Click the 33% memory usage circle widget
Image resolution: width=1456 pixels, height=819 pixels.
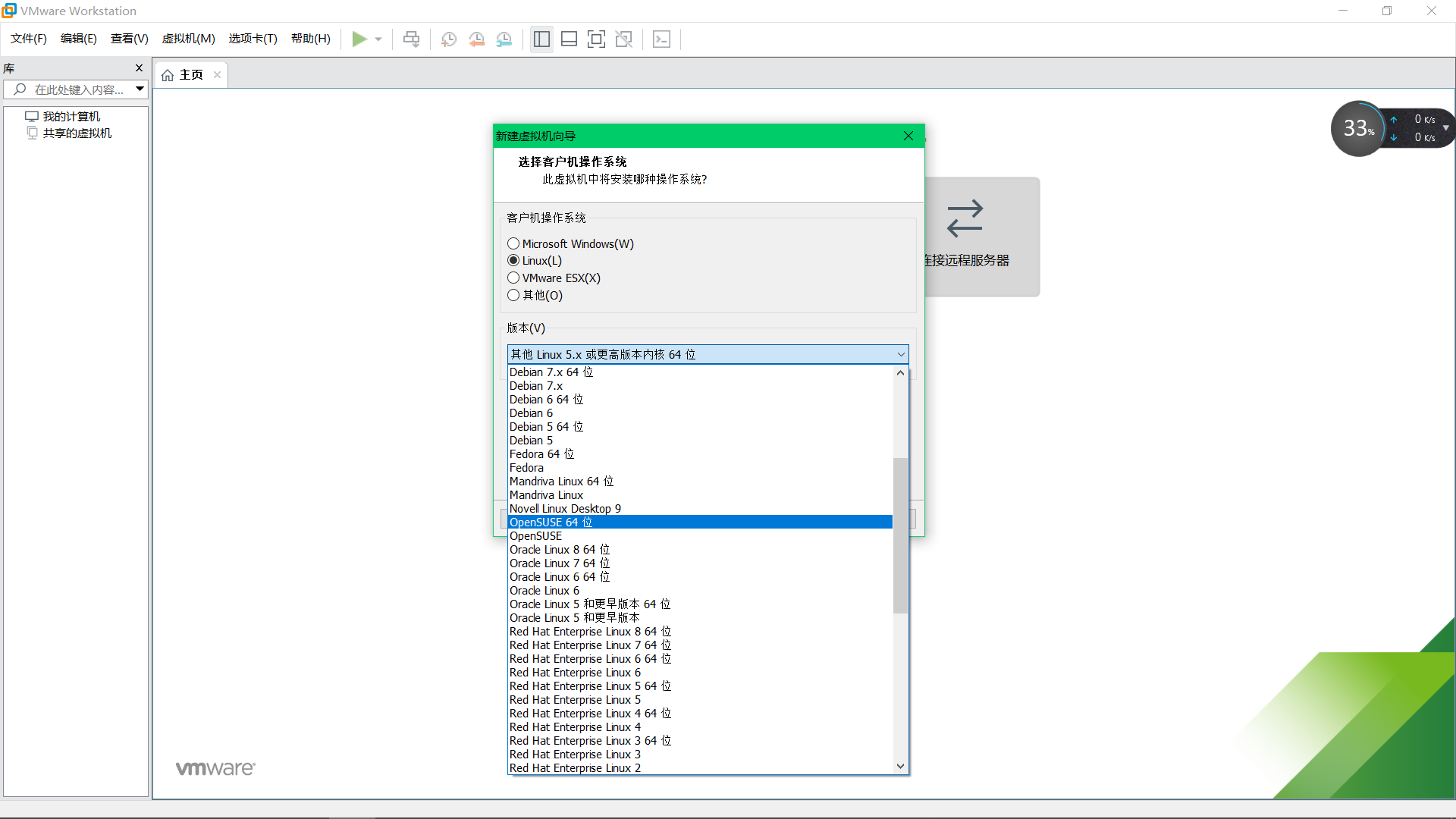[1359, 128]
